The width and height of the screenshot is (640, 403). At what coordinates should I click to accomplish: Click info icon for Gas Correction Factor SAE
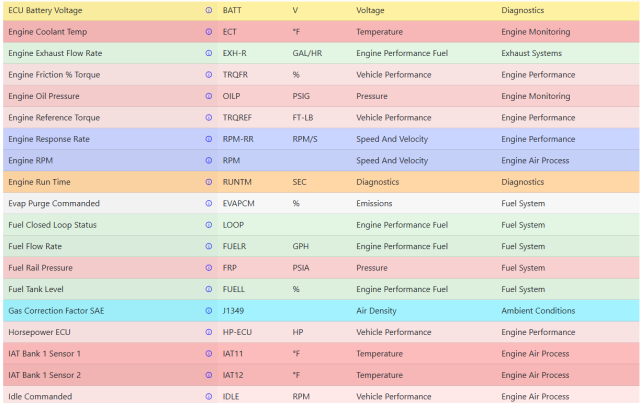(209, 311)
